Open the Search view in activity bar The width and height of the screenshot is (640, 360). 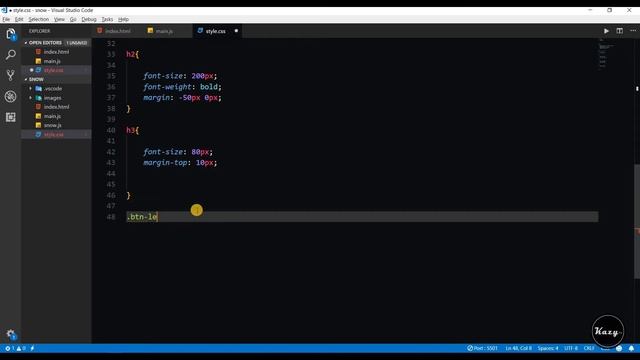[11, 55]
